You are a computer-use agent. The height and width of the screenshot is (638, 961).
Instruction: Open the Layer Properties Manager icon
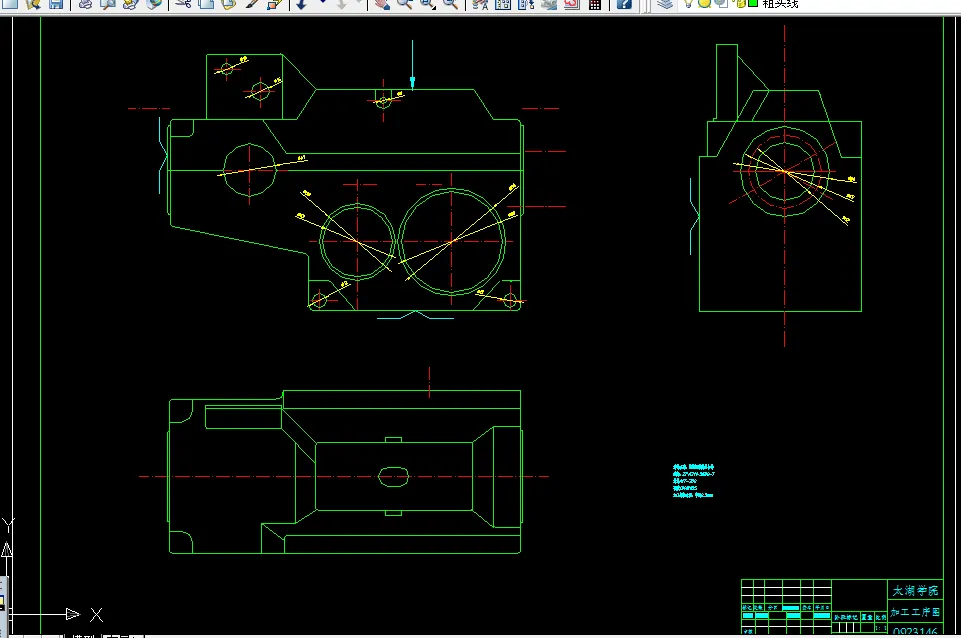point(665,4)
